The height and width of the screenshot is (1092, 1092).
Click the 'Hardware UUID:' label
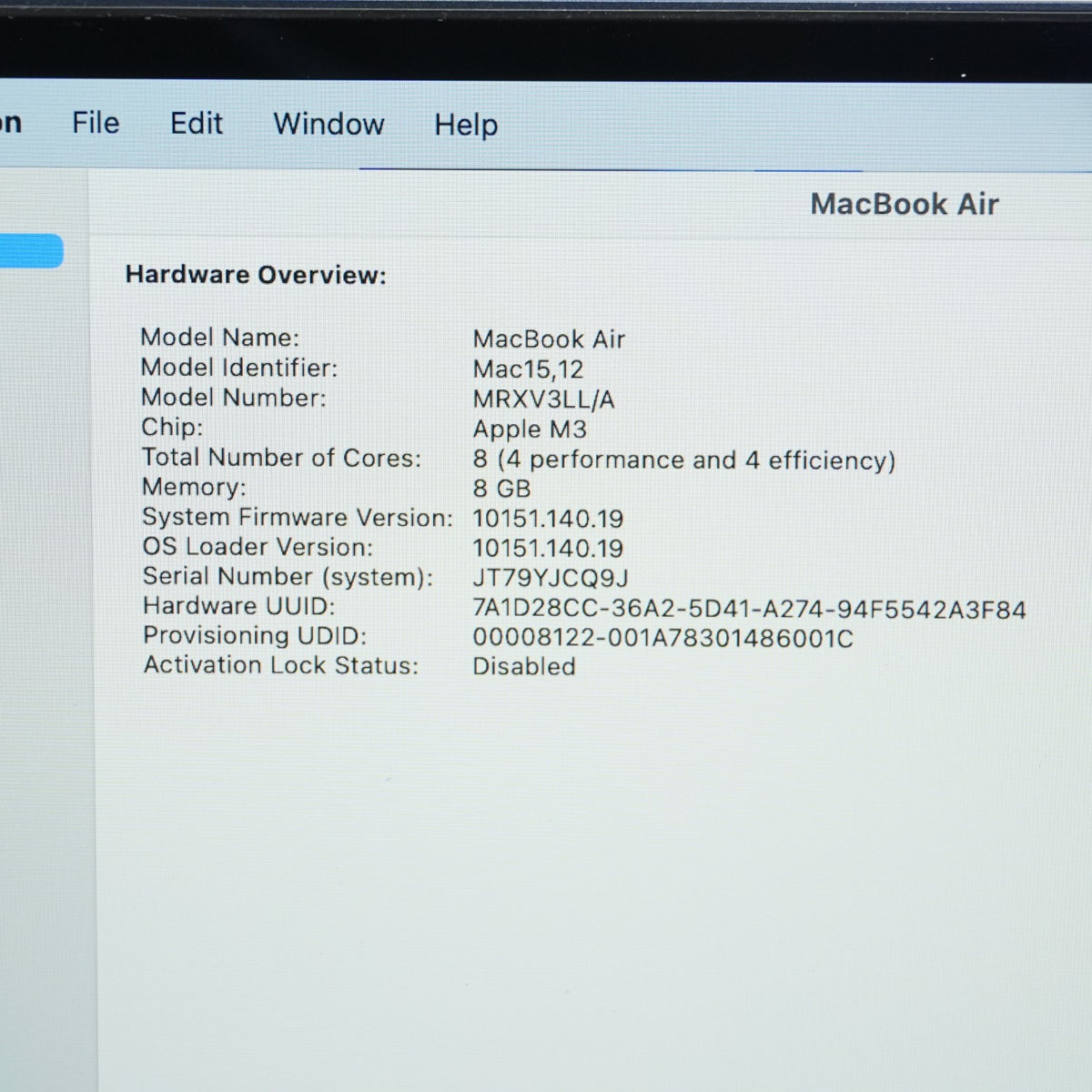[238, 606]
